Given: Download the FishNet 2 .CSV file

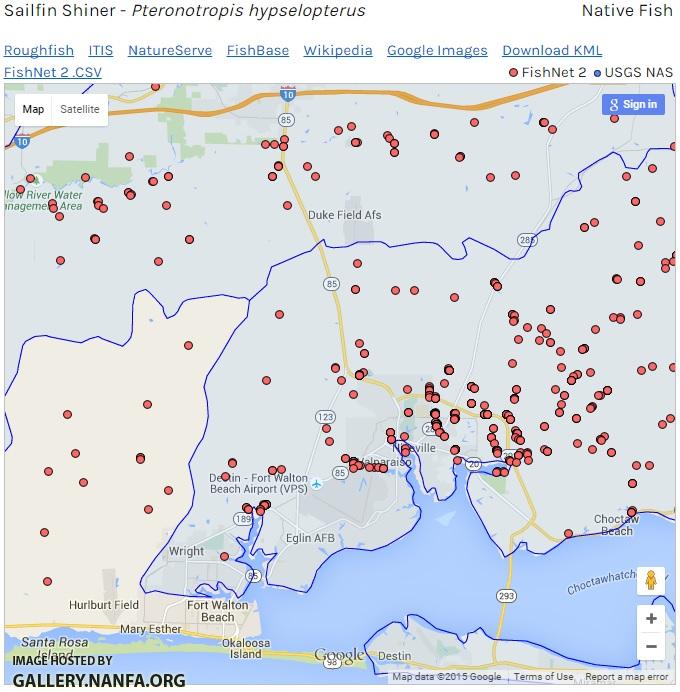Looking at the screenshot, I should click(53, 72).
